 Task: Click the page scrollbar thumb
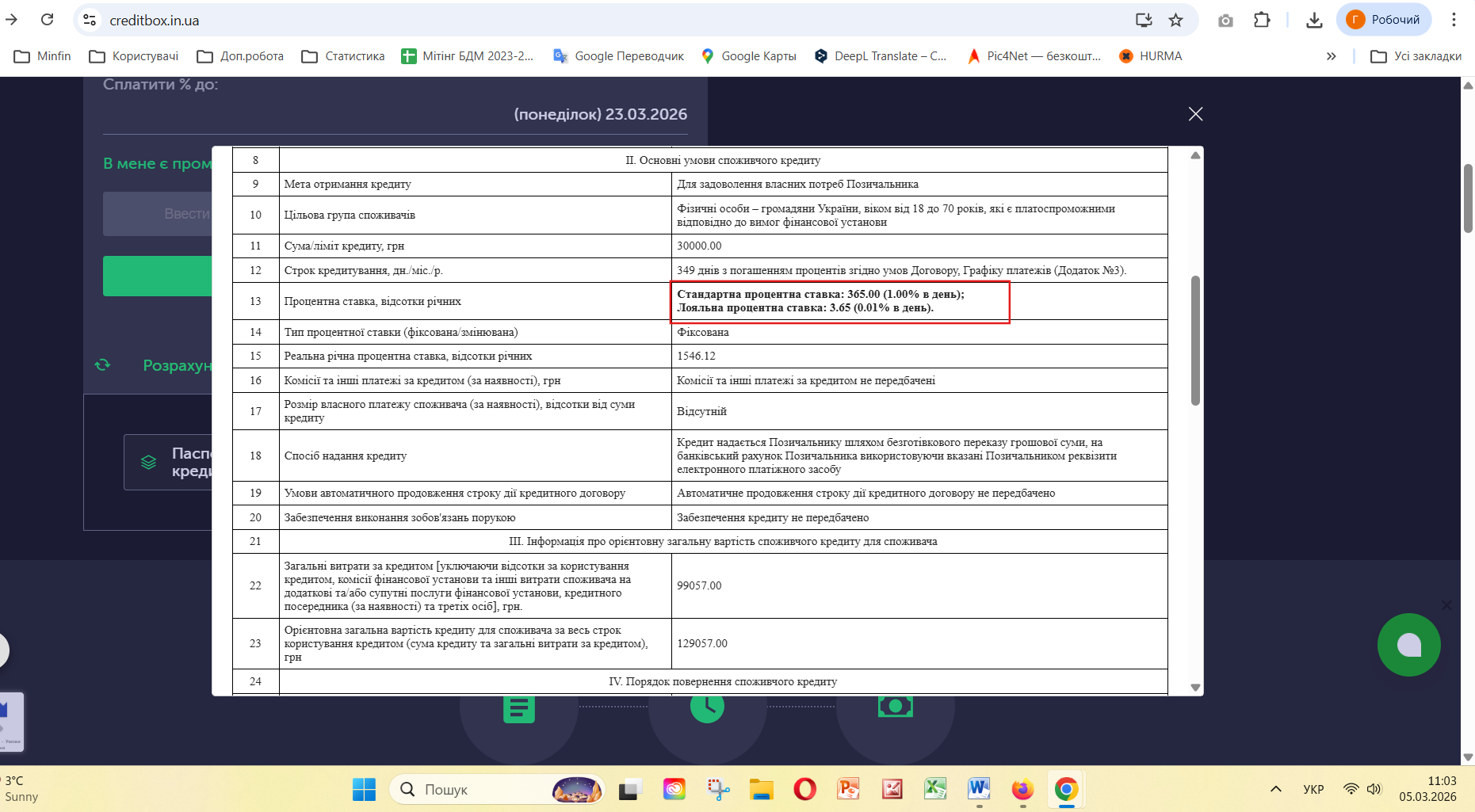coord(1468,198)
